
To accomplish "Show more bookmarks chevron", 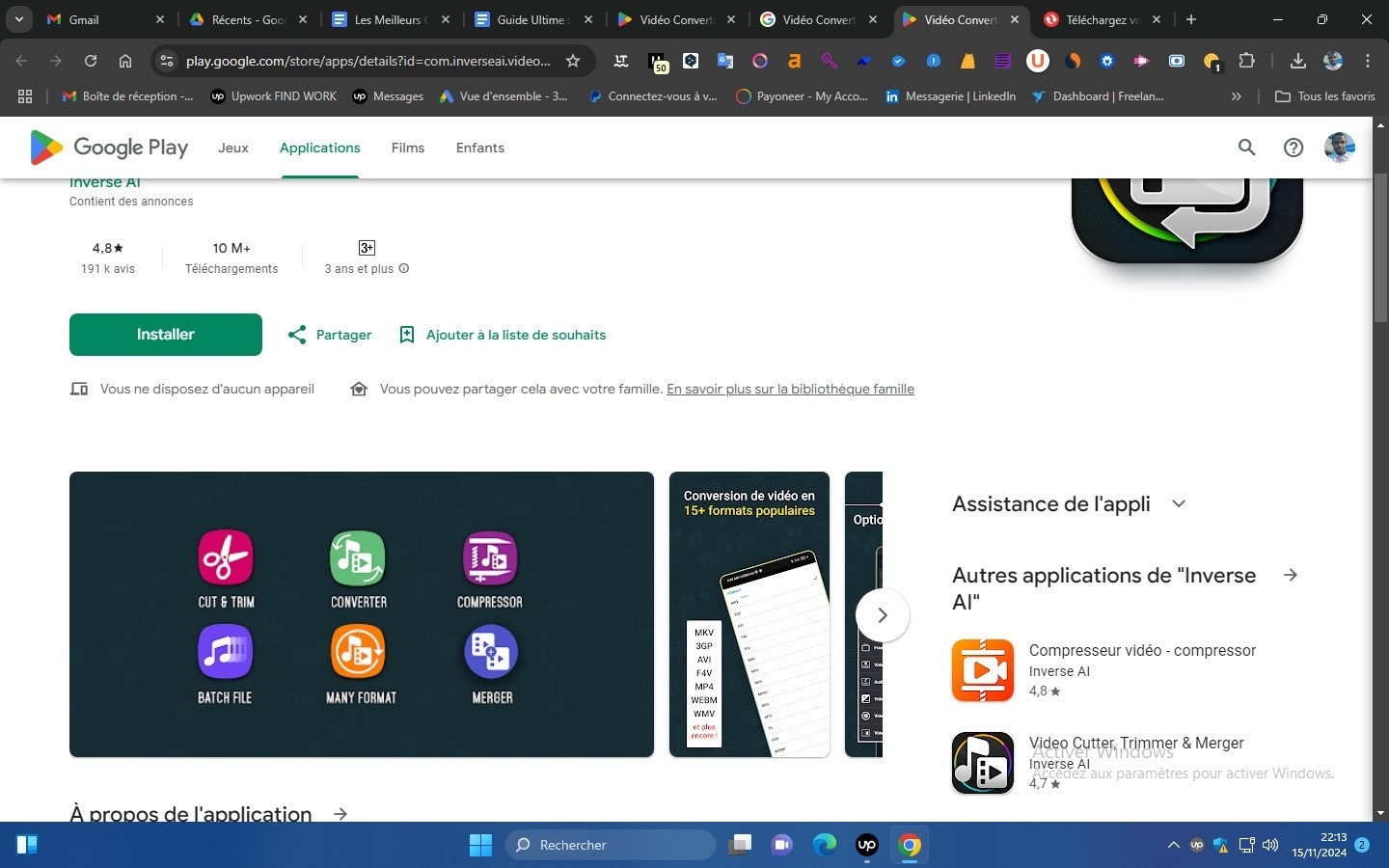I will pos(1237,96).
